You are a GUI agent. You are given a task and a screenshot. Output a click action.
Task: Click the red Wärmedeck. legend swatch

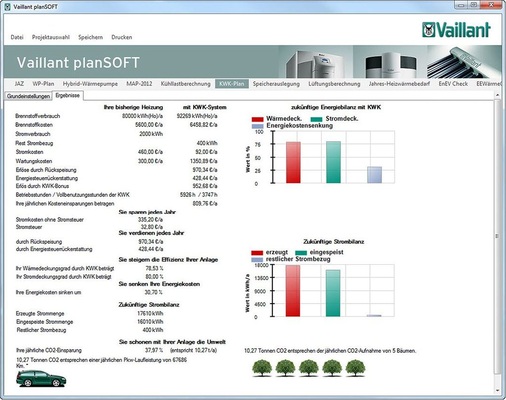coord(257,119)
